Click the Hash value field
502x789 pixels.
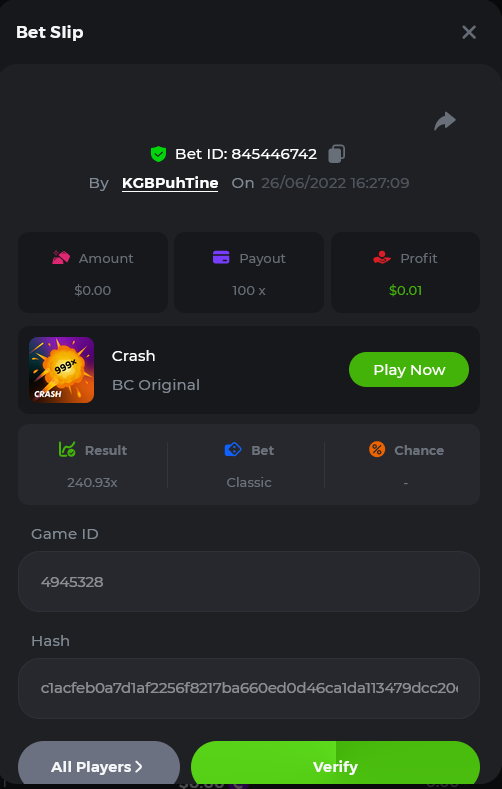point(249,688)
